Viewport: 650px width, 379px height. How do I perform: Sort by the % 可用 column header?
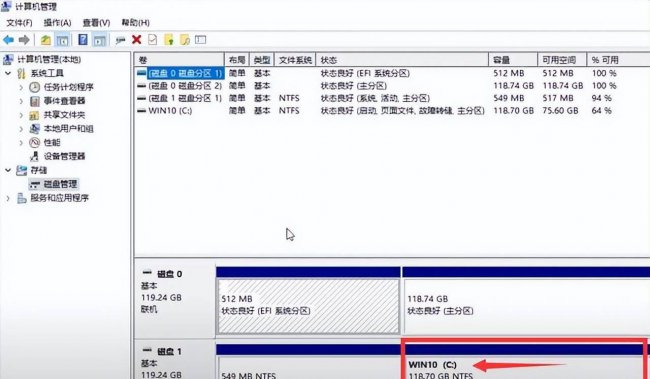(618, 60)
